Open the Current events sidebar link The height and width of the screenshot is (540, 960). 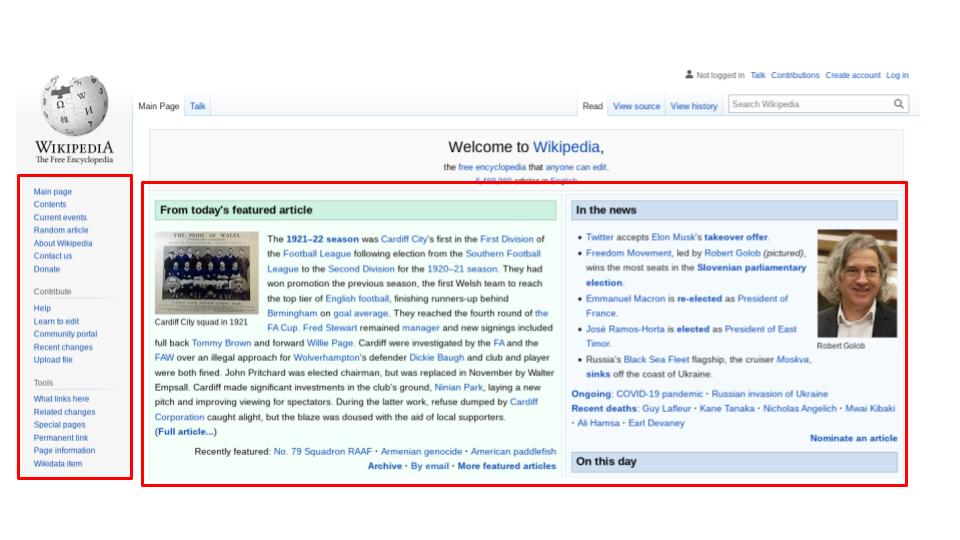[60, 217]
